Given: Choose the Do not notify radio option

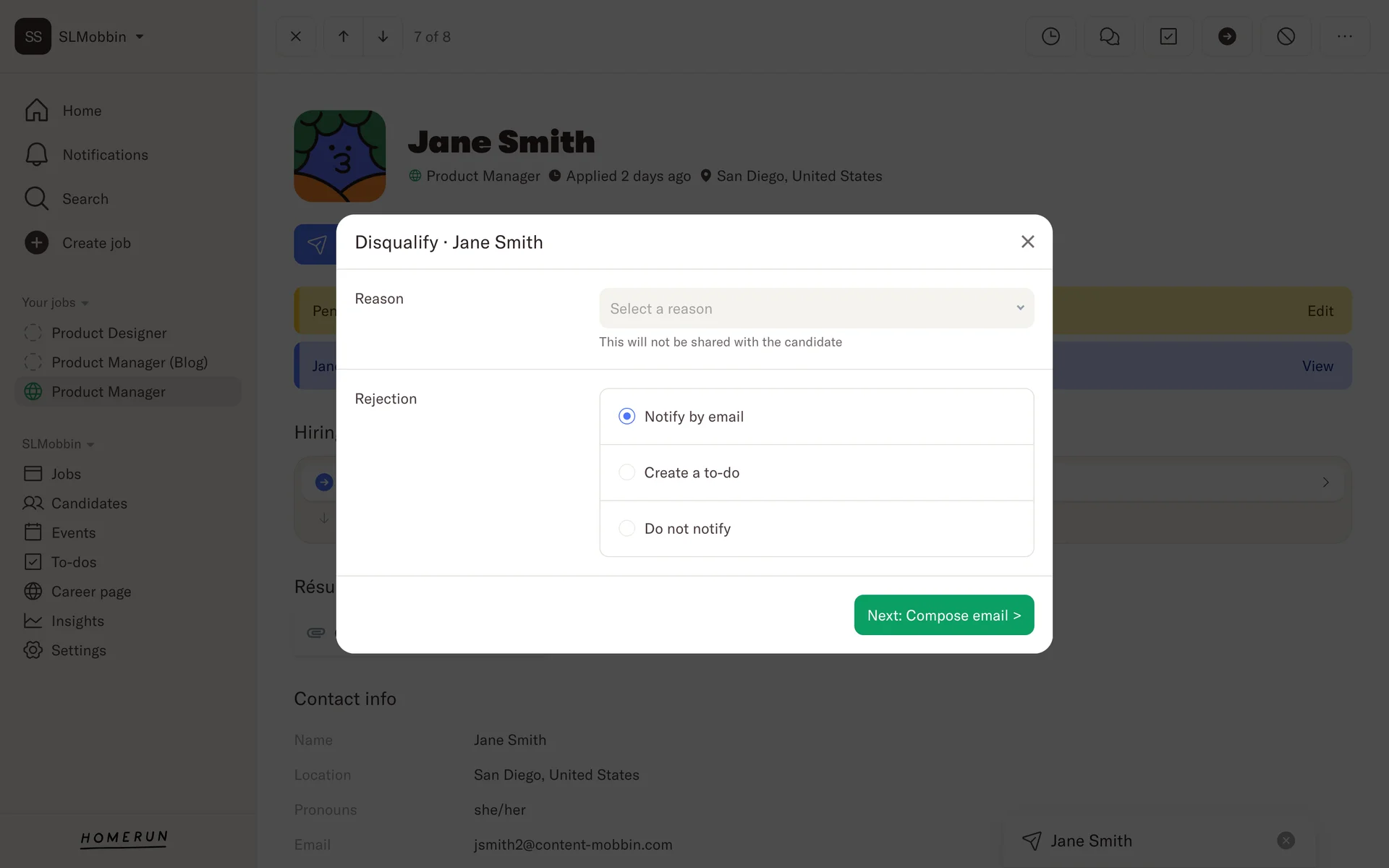Looking at the screenshot, I should (x=627, y=529).
